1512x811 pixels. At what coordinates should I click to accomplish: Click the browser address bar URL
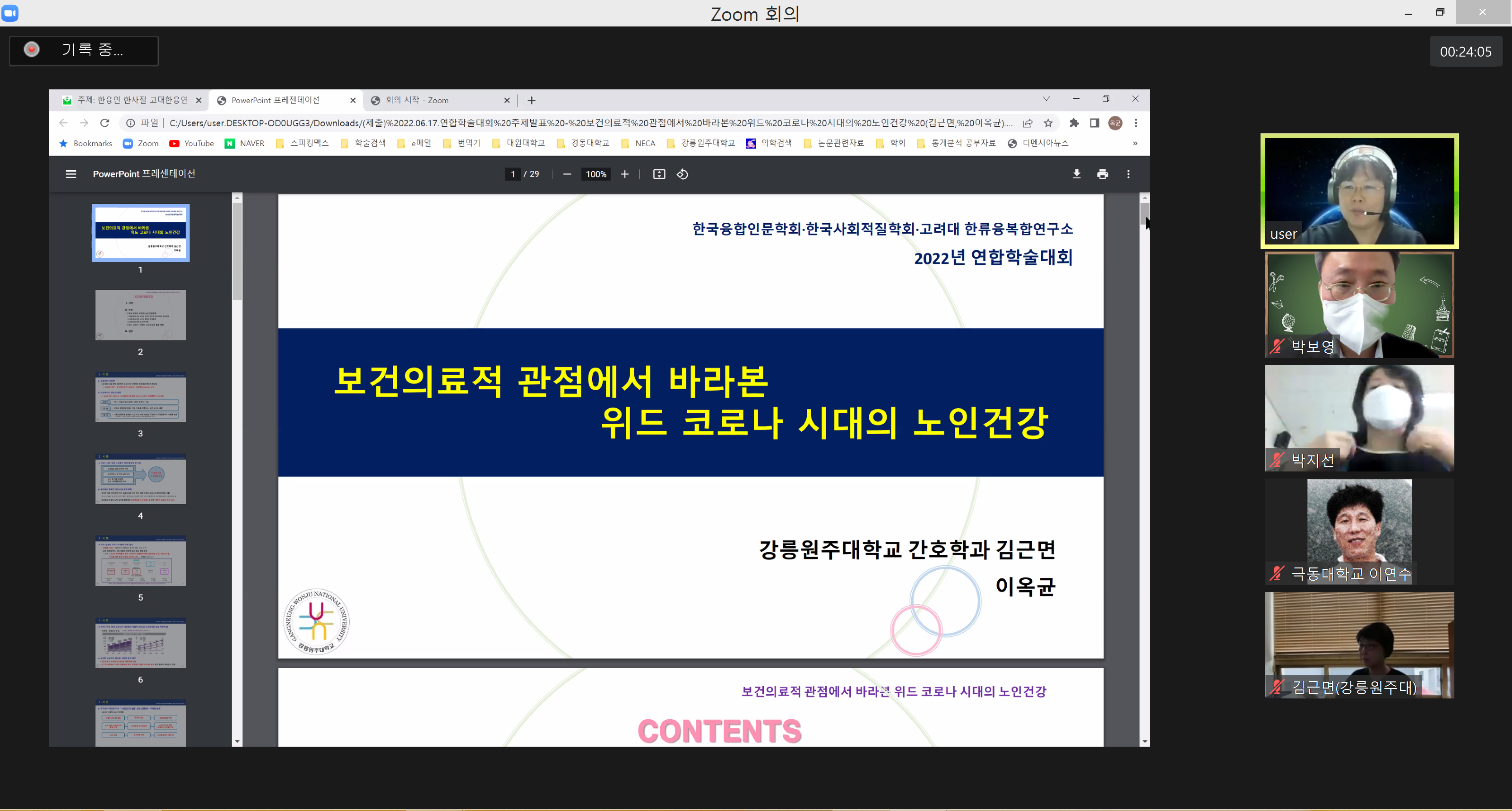[590, 123]
